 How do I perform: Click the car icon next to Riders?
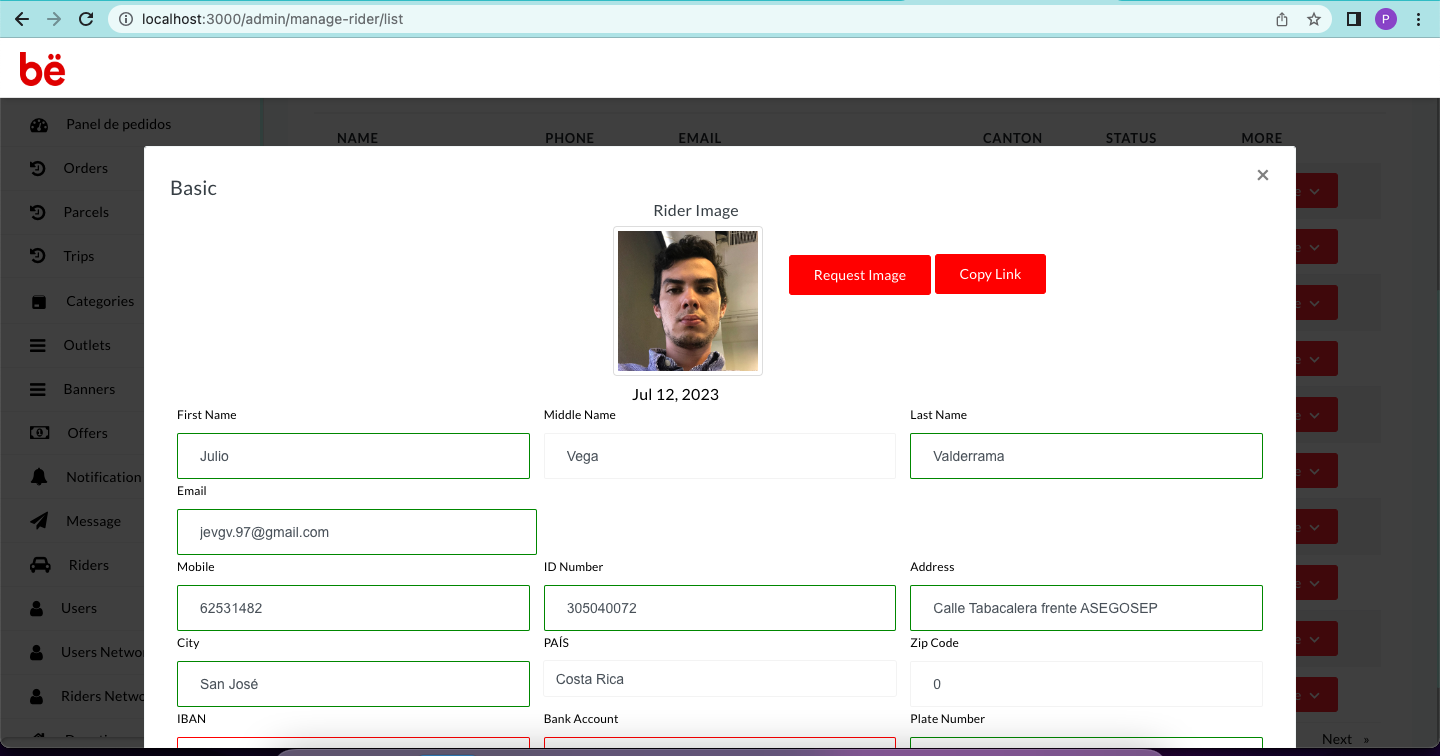tap(40, 565)
